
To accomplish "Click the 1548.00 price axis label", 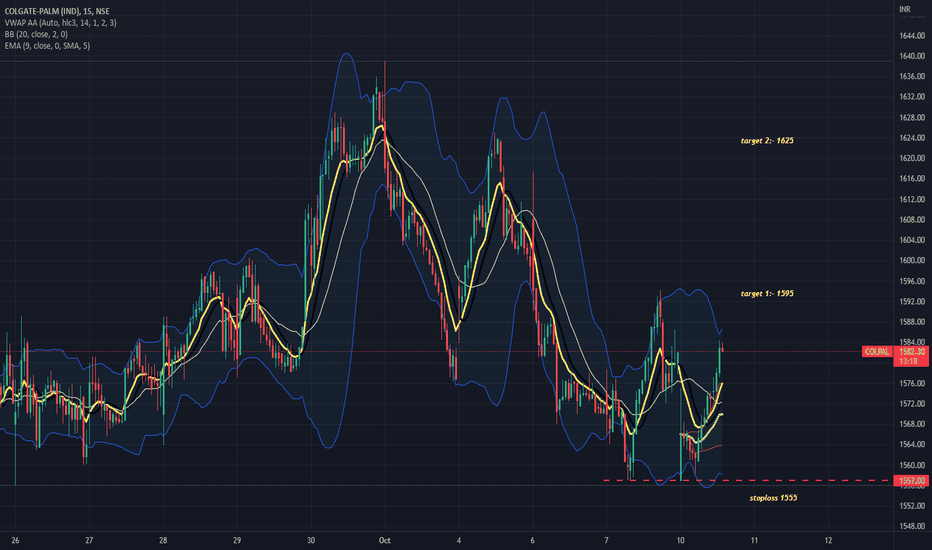I will [x=912, y=526].
